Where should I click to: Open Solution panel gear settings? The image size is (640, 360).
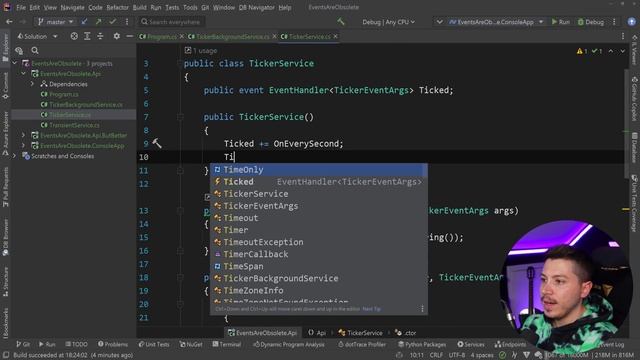click(116, 36)
